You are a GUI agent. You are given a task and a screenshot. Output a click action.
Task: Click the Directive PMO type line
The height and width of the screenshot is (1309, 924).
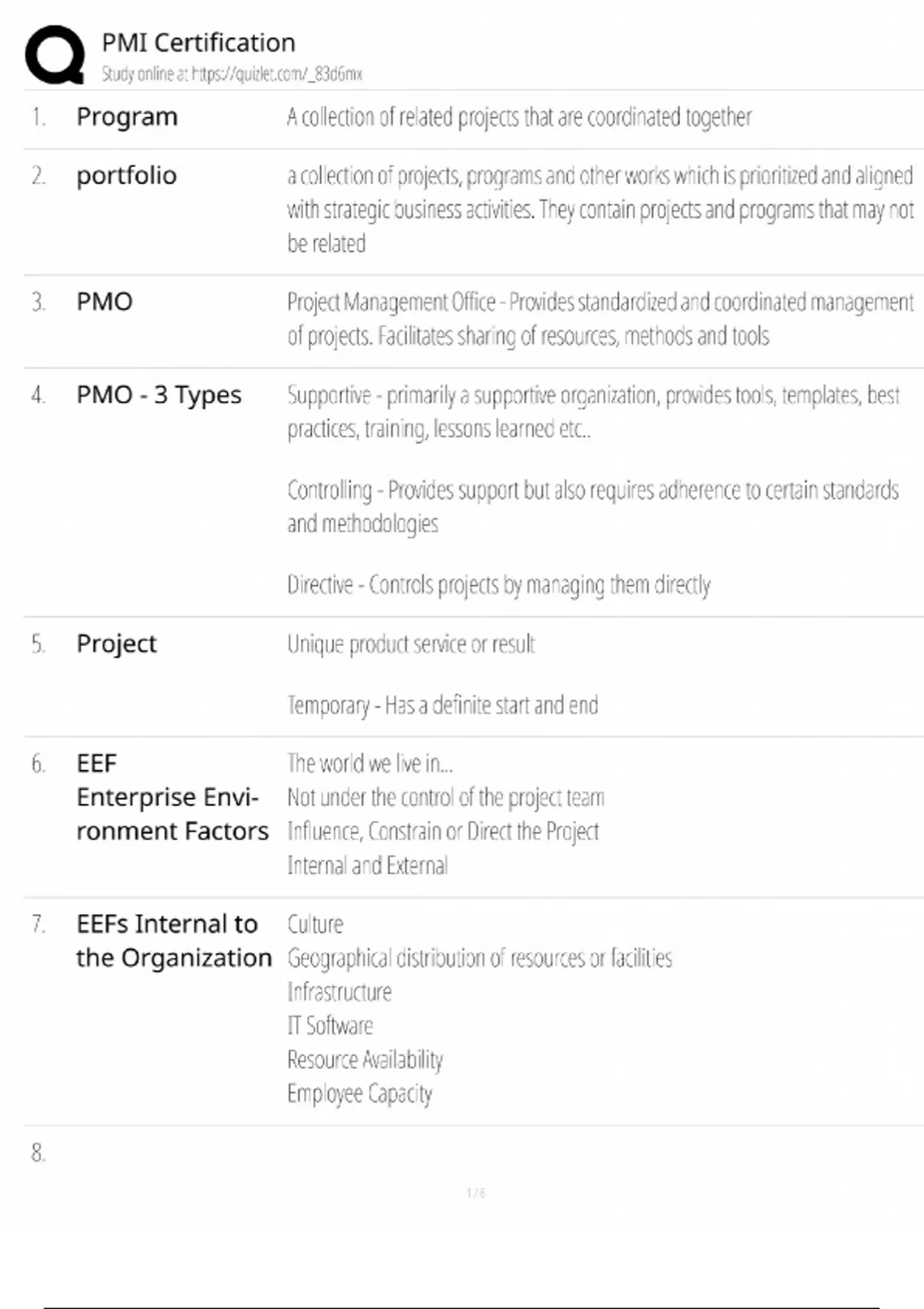point(498,585)
